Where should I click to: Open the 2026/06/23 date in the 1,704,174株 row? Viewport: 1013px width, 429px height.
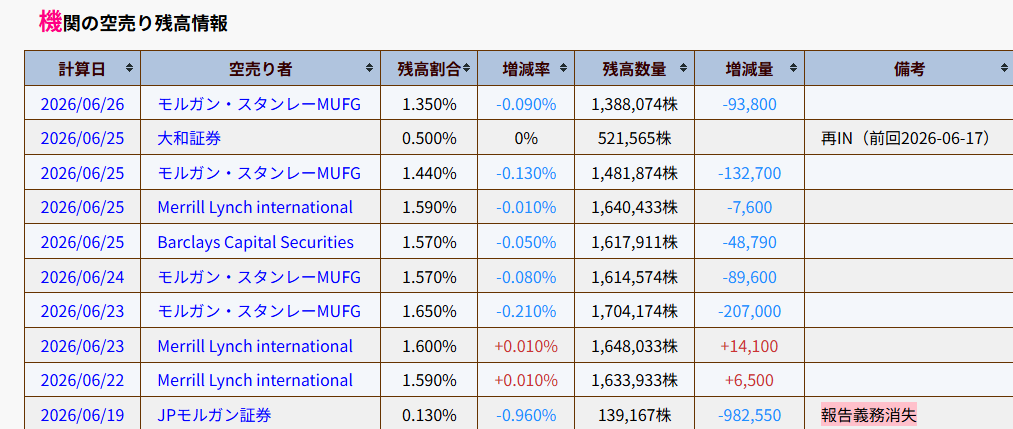point(82,311)
